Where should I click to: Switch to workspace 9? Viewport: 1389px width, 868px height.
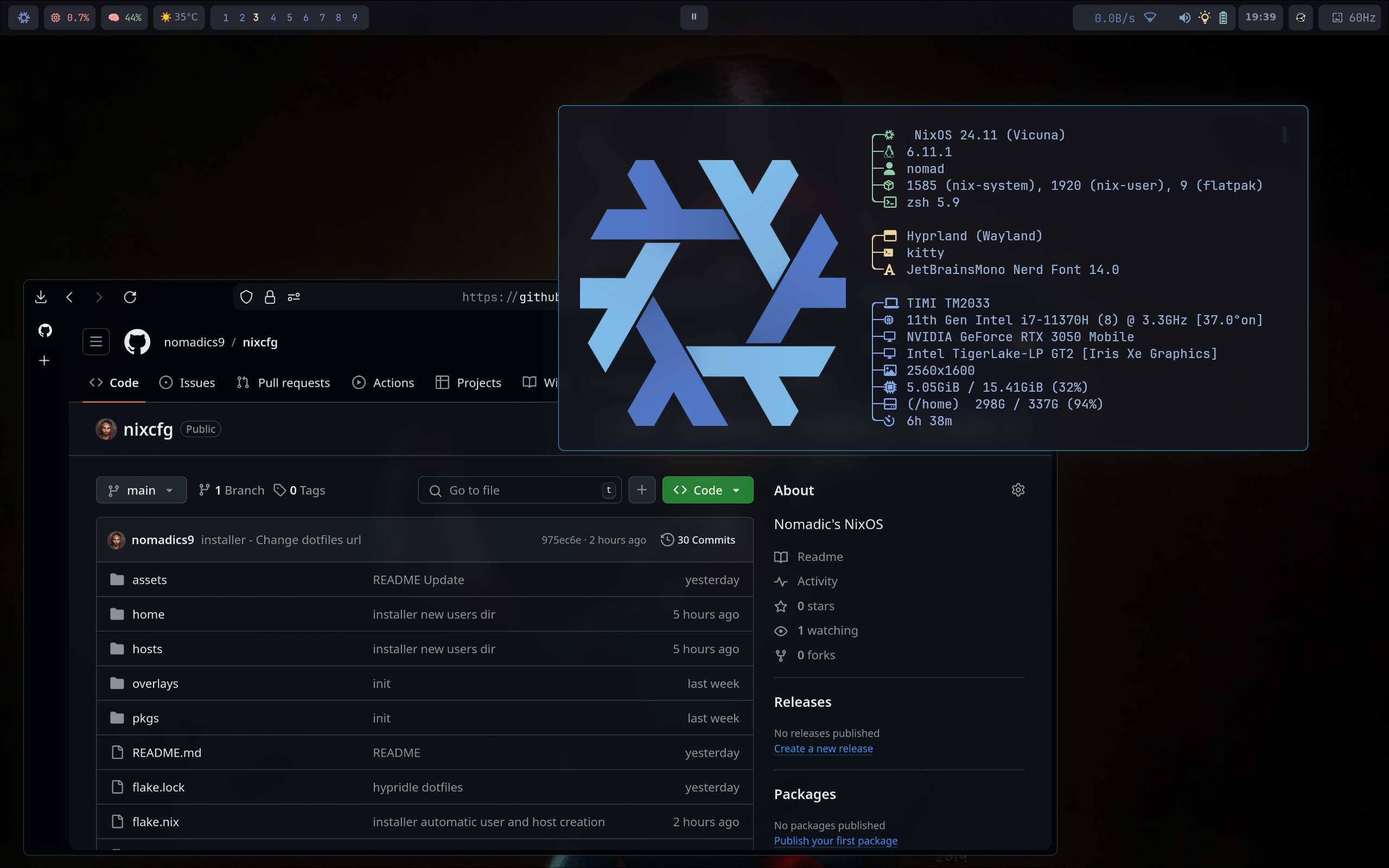(355, 18)
